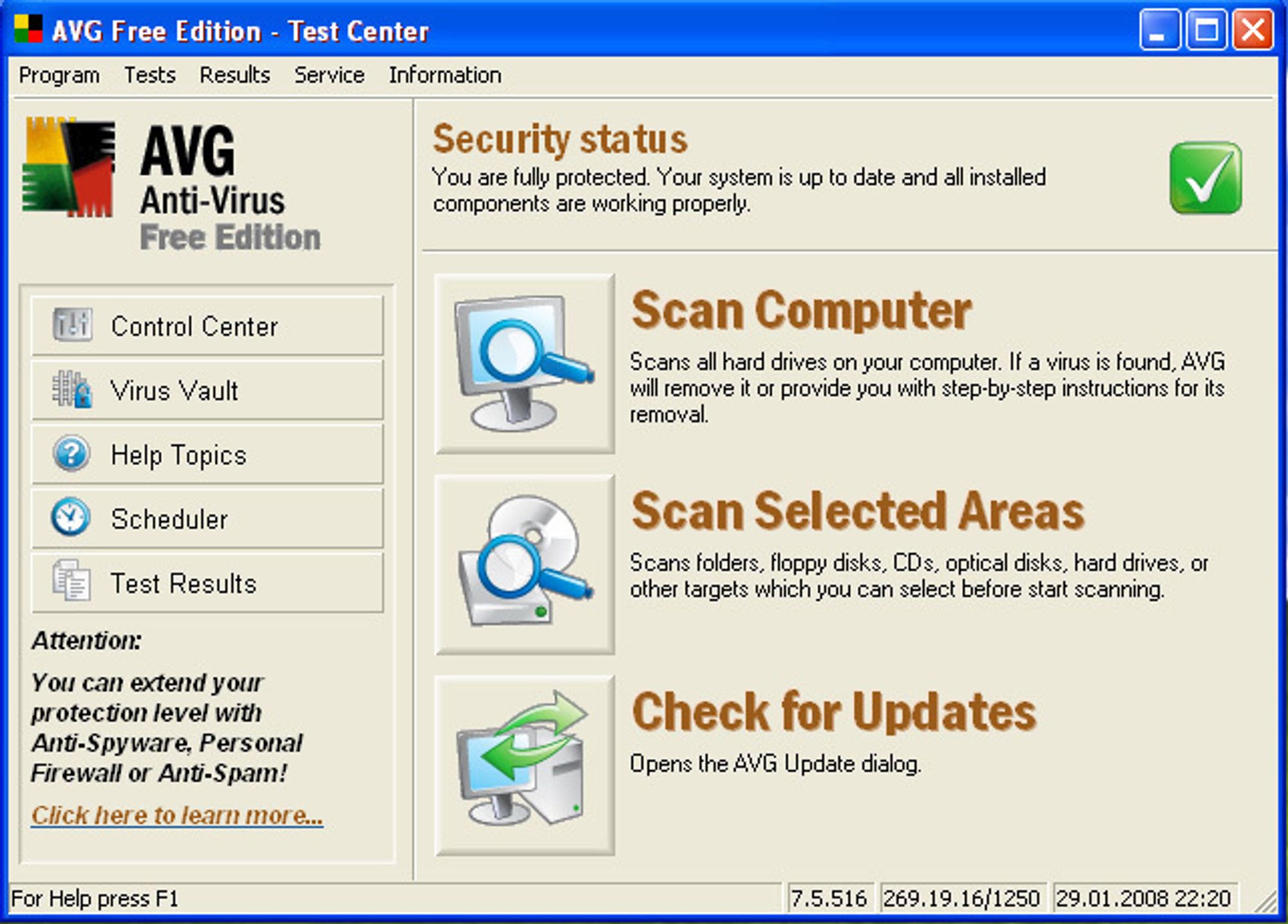Click the Scan Computer monitor icon
The height and width of the screenshot is (924, 1288).
tap(524, 364)
